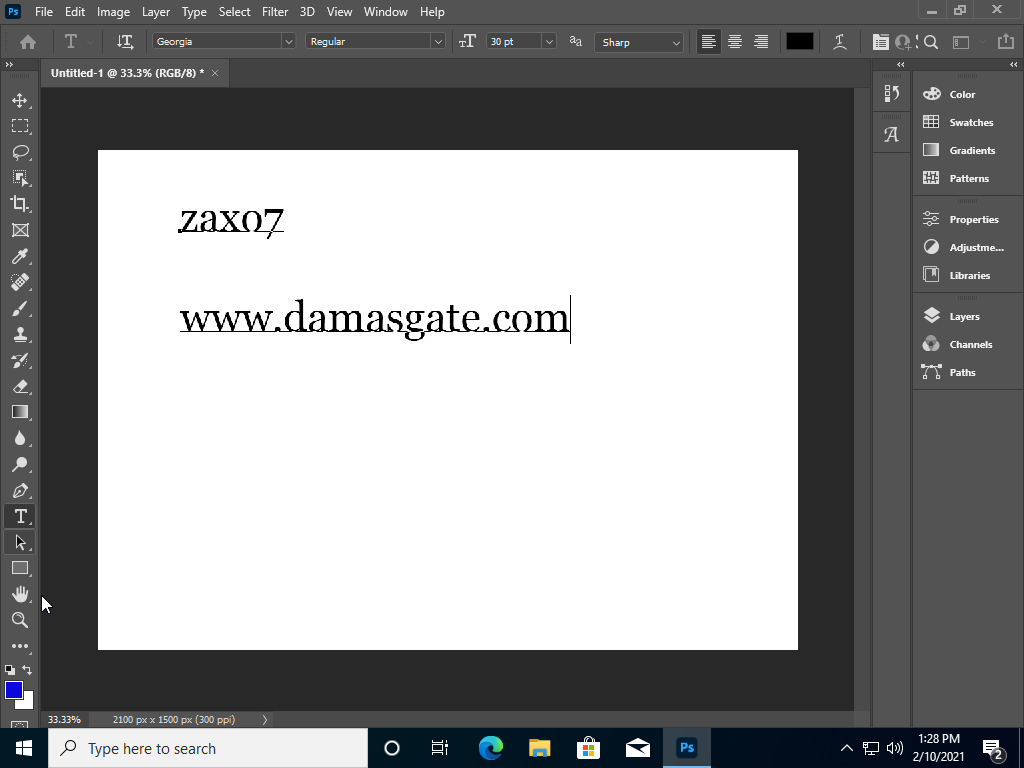1024x768 pixels.
Task: Swap foreground and background colors
Action: pos(27,669)
